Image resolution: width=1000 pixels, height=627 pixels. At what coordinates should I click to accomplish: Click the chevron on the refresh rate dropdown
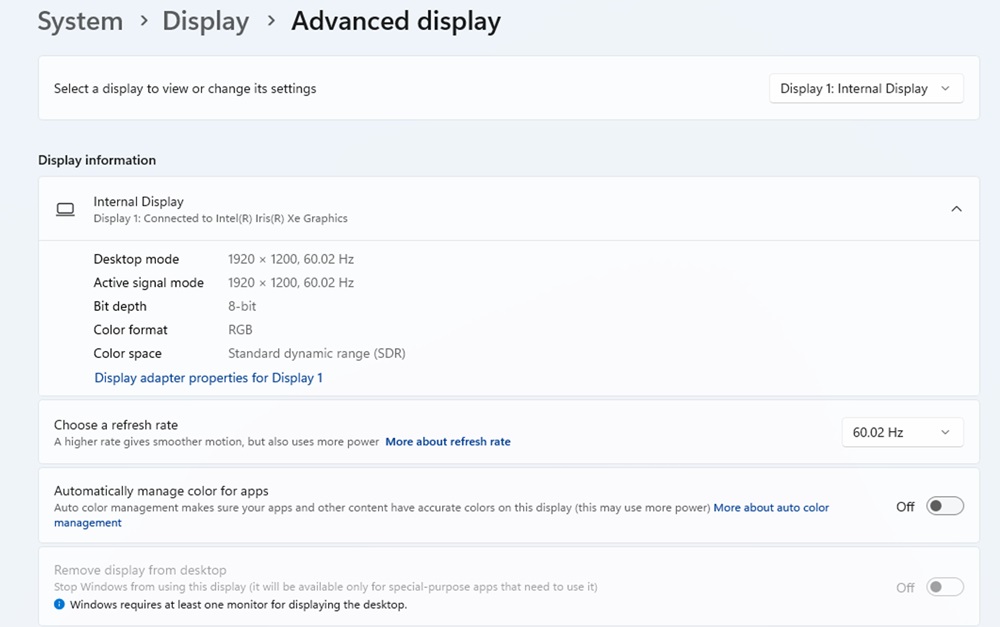point(946,432)
